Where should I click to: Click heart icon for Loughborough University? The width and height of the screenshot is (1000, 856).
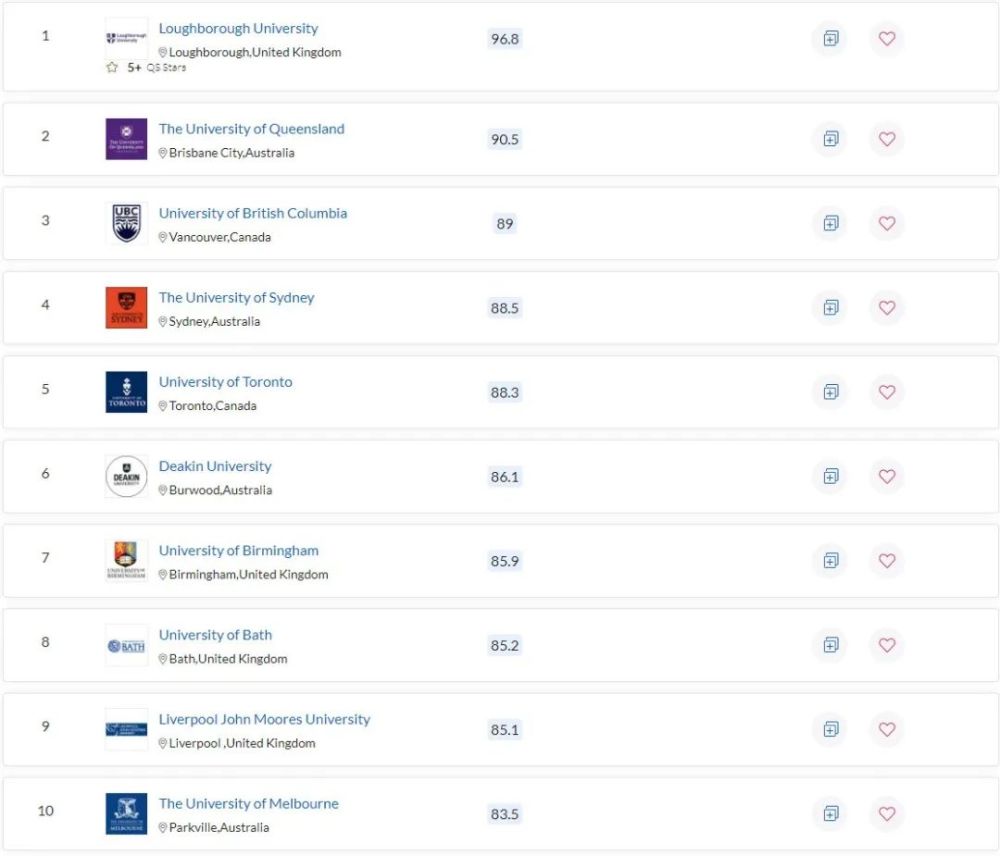pos(886,38)
